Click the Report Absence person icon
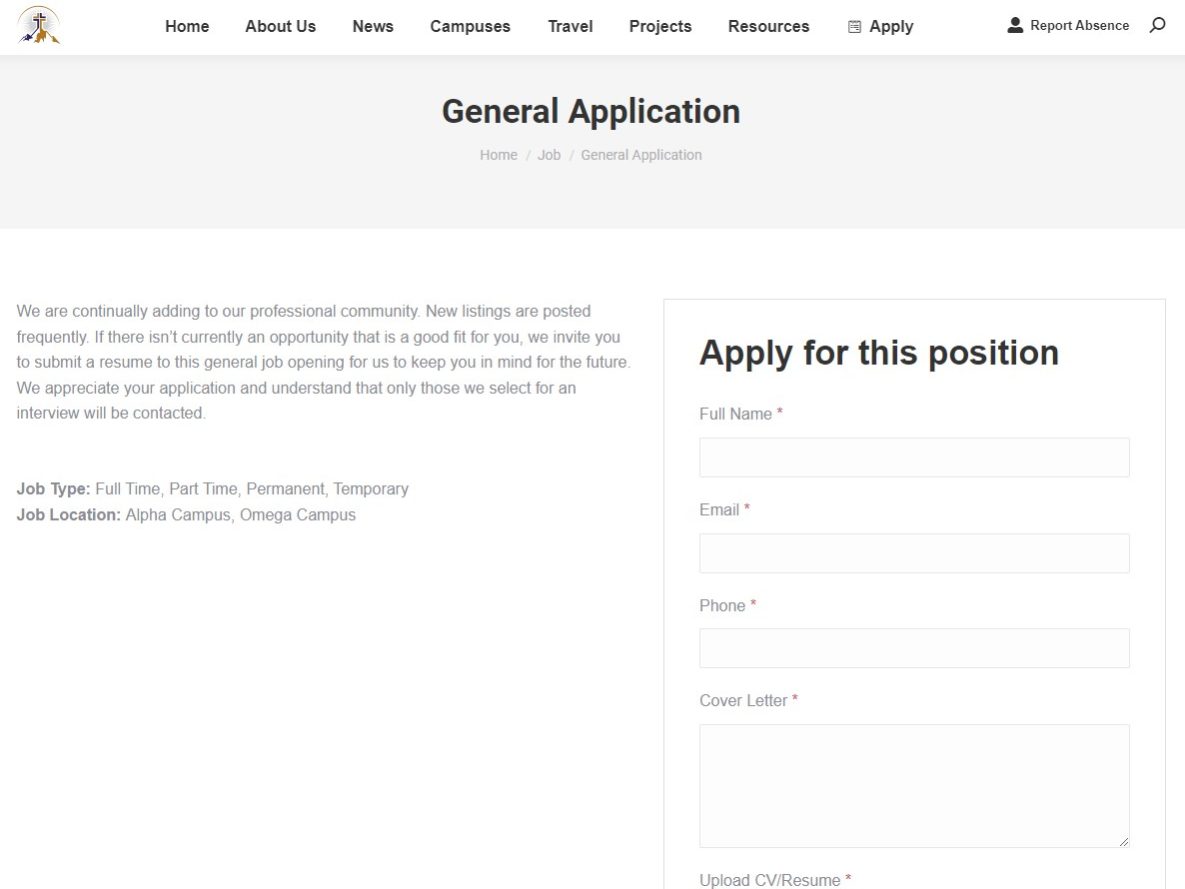 pyautogui.click(x=1015, y=26)
